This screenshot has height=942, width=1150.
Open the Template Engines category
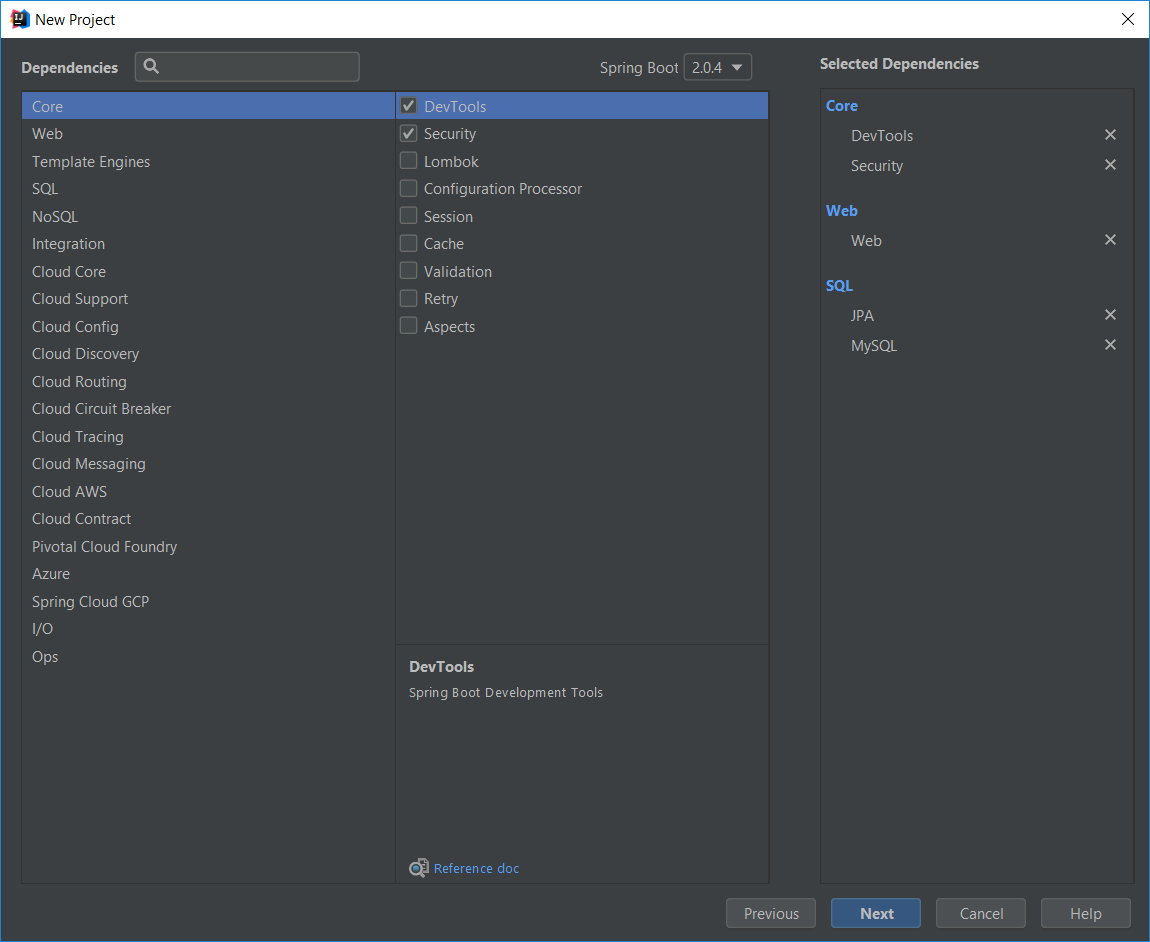pyautogui.click(x=208, y=161)
